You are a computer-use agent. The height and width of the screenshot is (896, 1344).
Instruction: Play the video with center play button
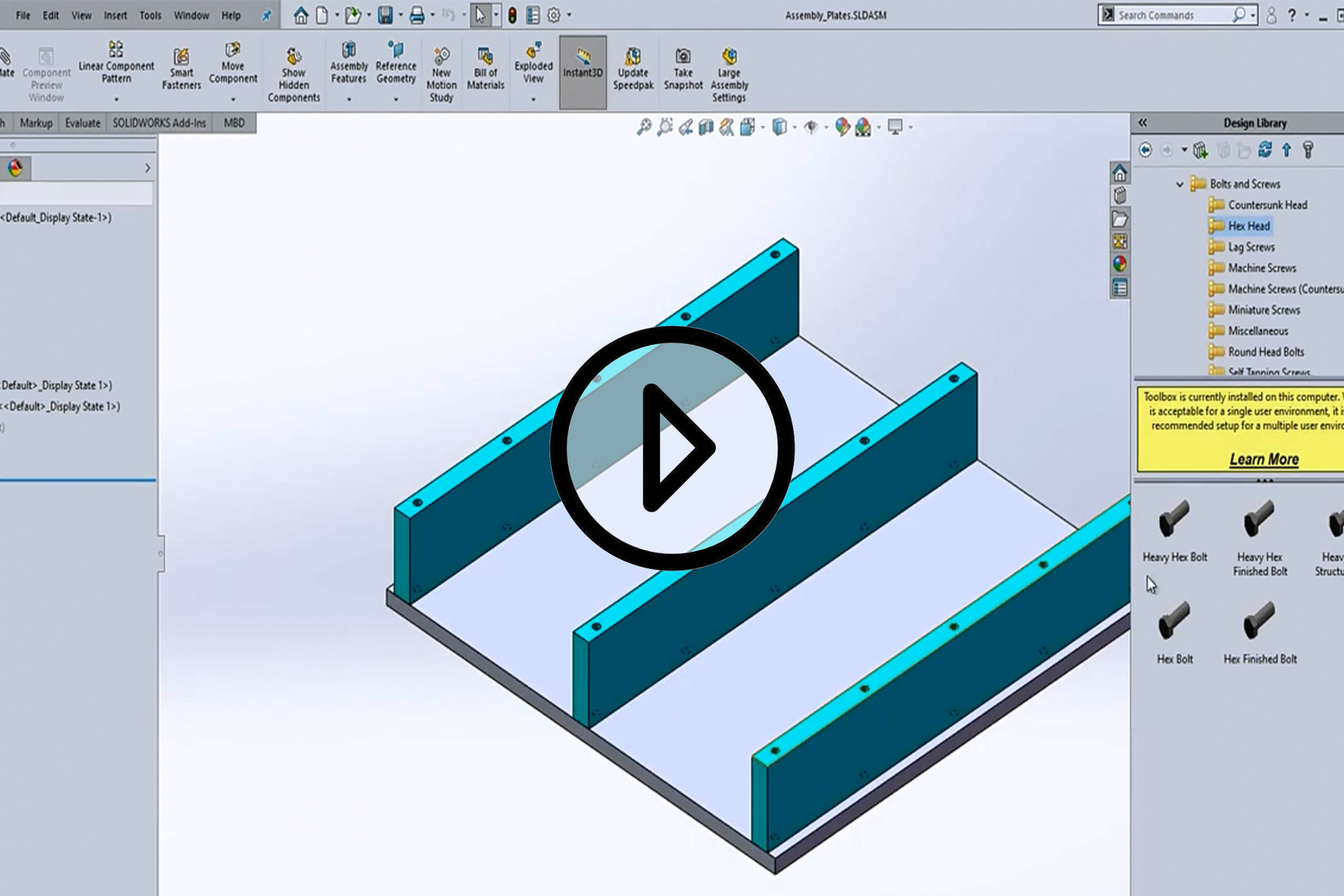[x=672, y=448]
